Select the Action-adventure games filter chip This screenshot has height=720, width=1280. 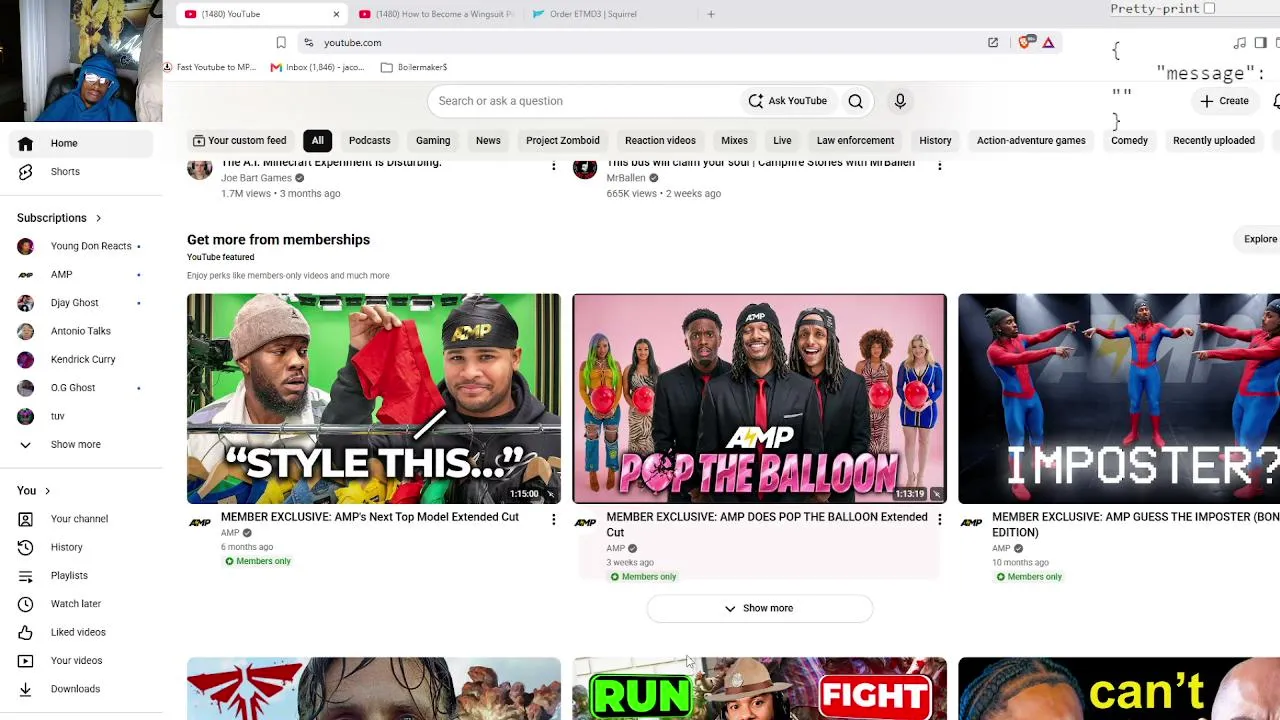tap(1031, 141)
